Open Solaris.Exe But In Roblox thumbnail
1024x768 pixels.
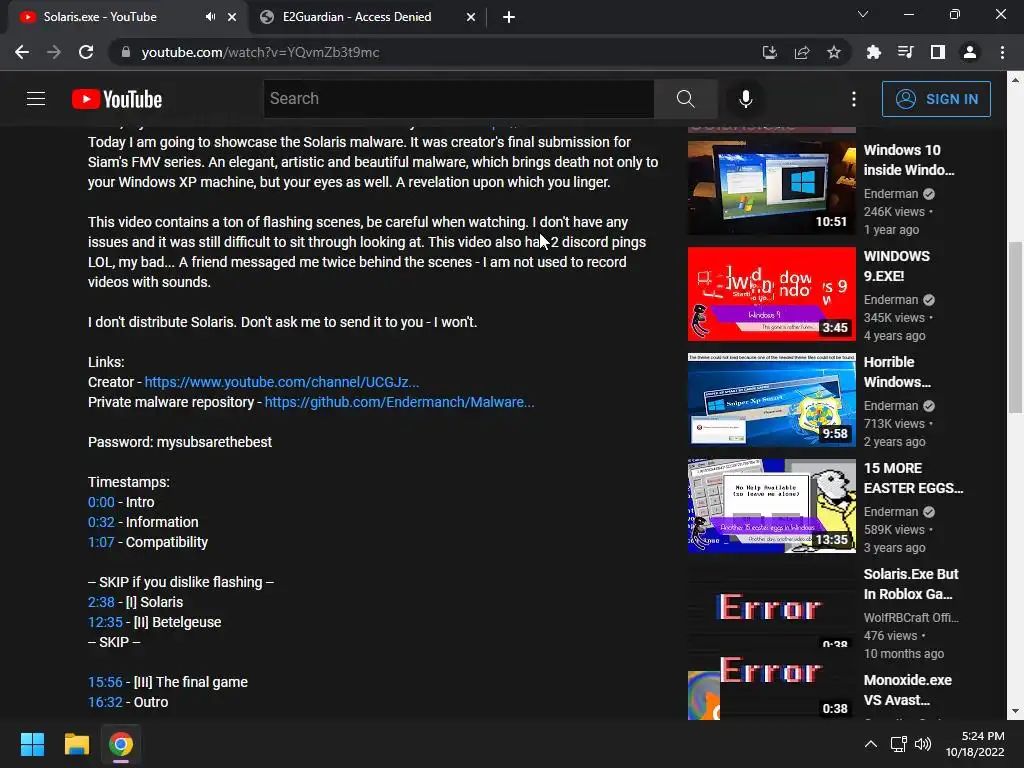click(771, 607)
